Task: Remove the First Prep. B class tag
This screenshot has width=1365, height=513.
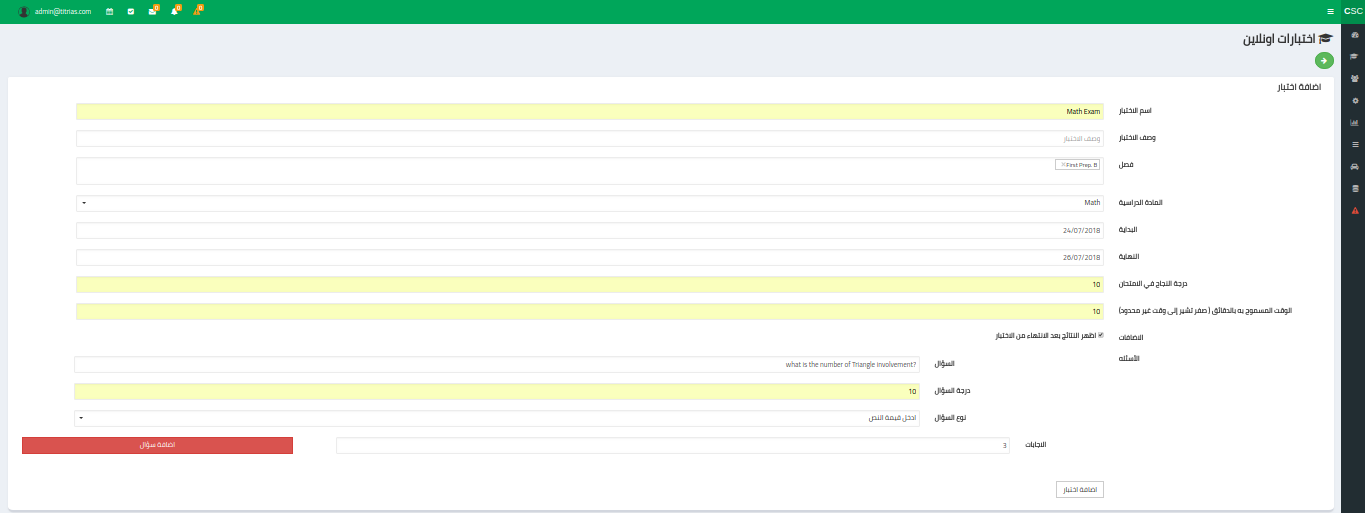Action: point(1063,164)
